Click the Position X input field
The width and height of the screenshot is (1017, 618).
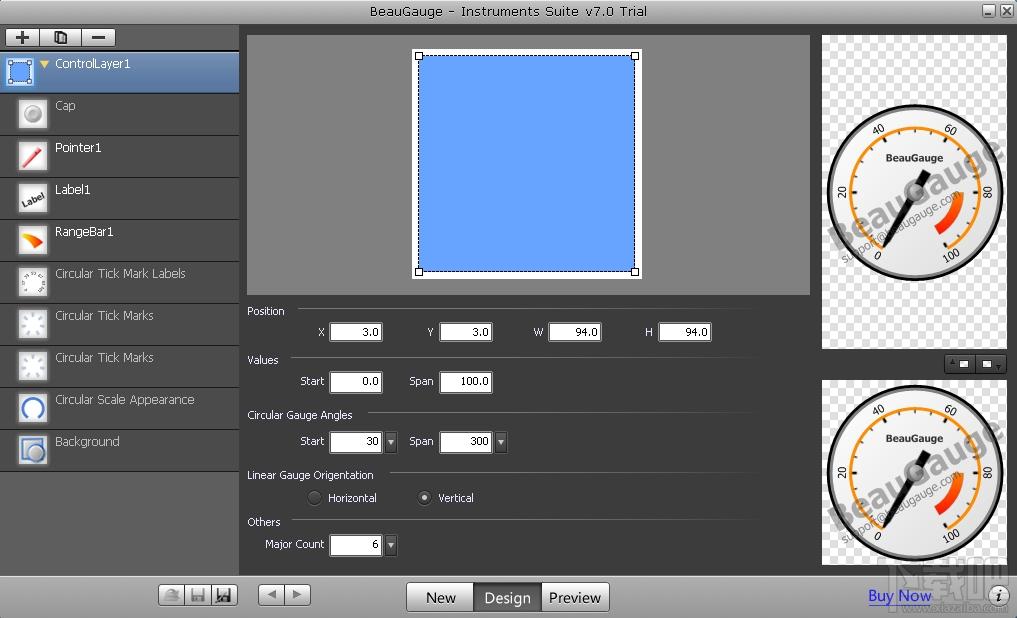pos(356,332)
